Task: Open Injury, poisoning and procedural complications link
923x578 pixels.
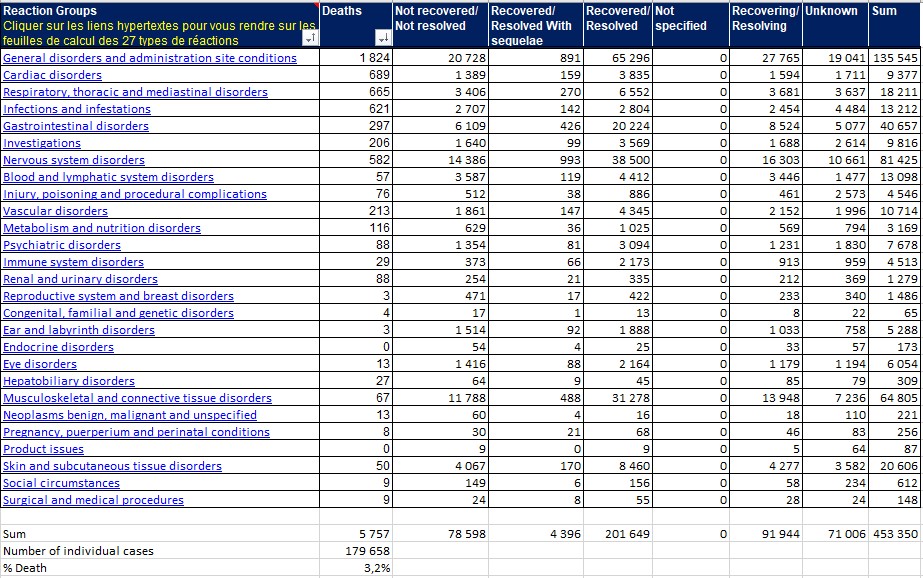Action: [135, 194]
